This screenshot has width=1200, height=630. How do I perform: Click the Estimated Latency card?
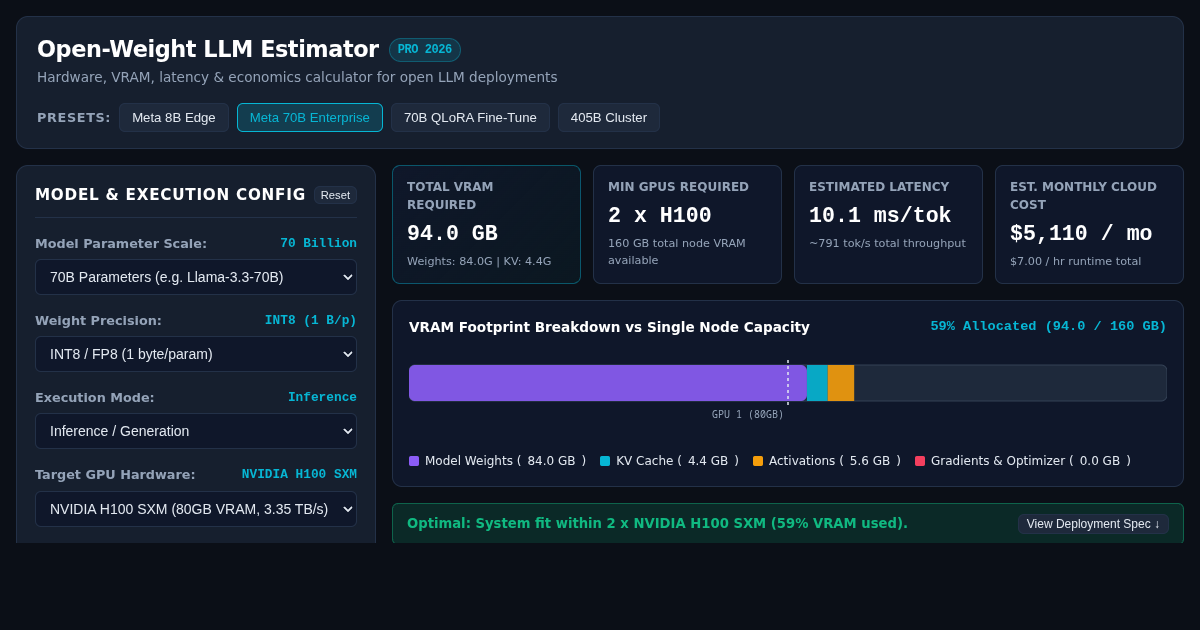(x=888, y=225)
